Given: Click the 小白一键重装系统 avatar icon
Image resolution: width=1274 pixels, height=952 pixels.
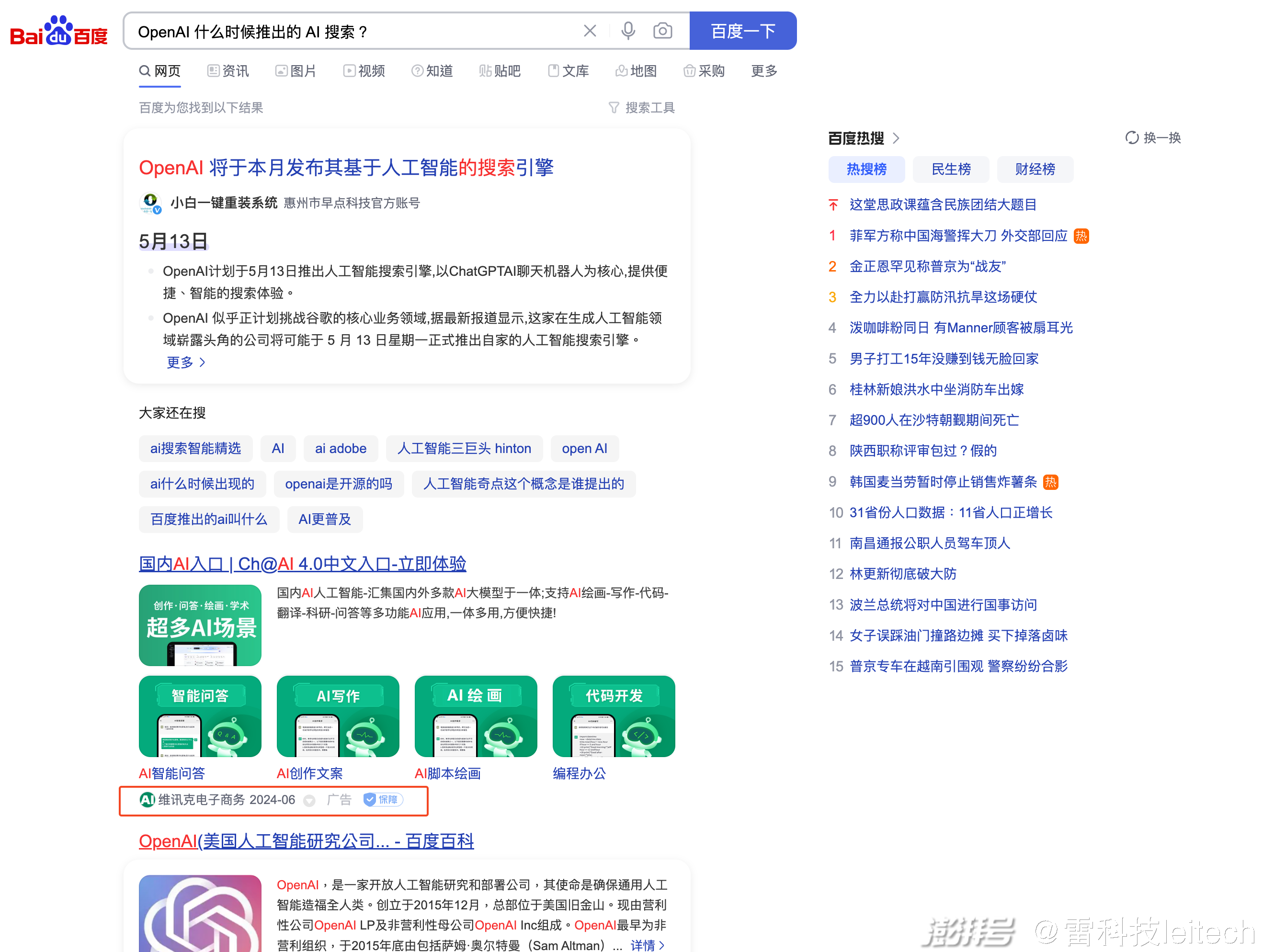Looking at the screenshot, I should pyautogui.click(x=150, y=203).
